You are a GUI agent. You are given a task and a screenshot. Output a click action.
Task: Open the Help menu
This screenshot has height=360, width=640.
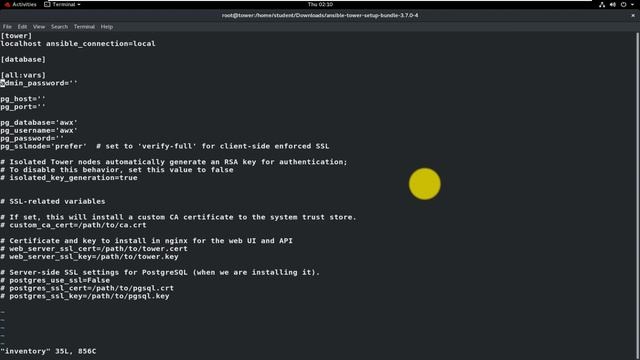pos(107,27)
